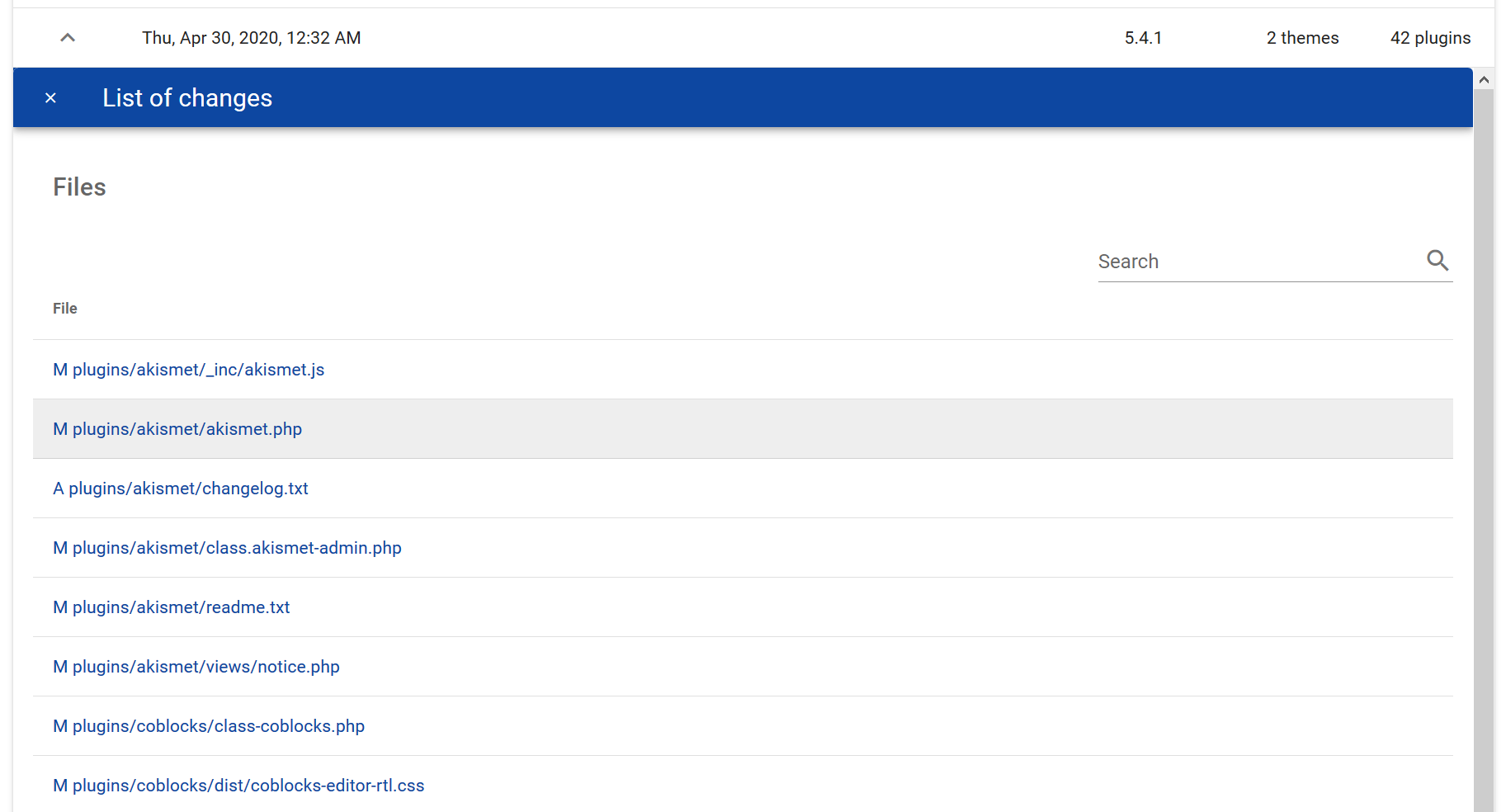Open plugins/akismet/_inc/akismet.js file change
Image resolution: width=1506 pixels, height=812 pixels.
(188, 370)
